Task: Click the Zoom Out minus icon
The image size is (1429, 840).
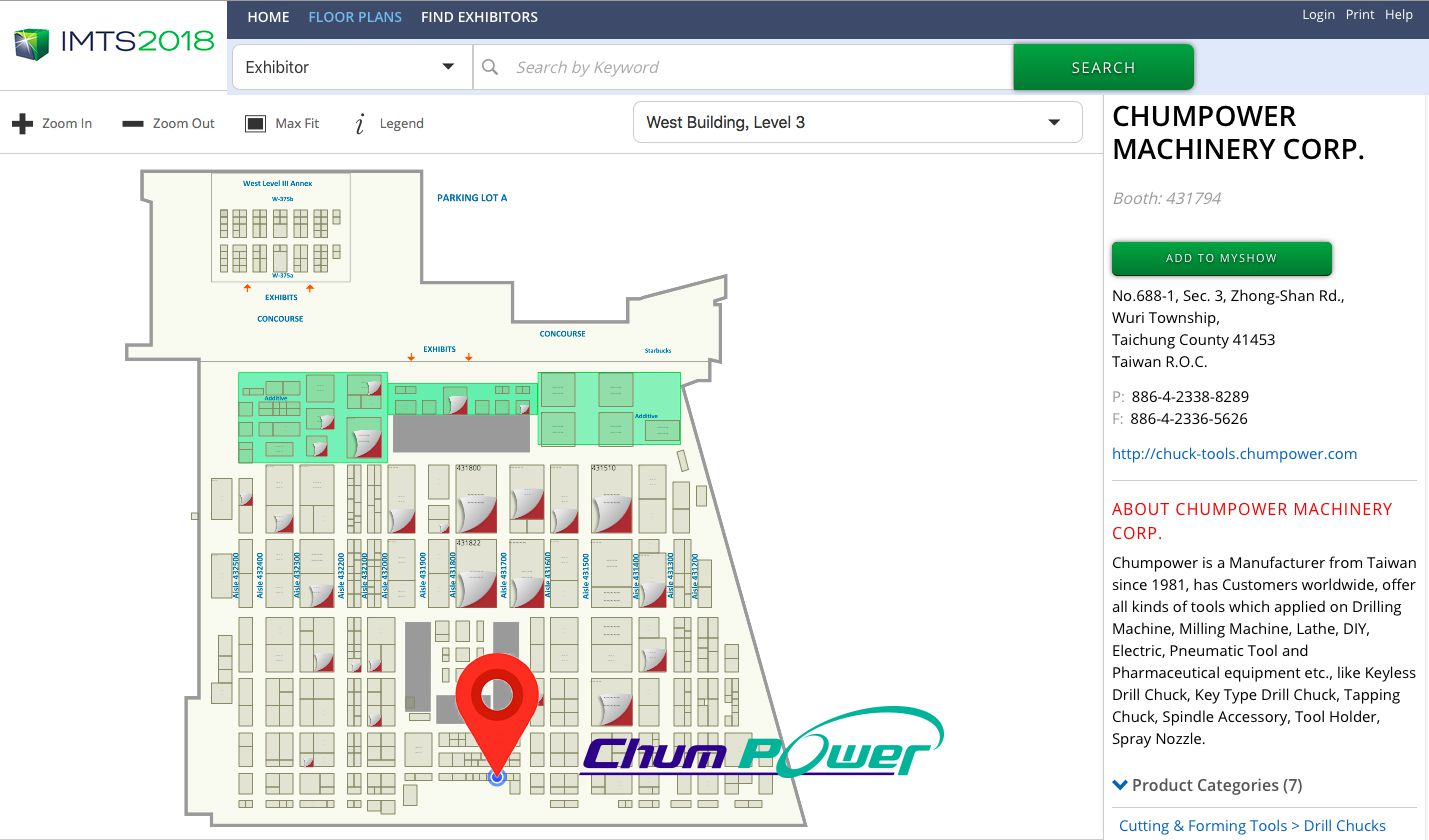Action: (x=133, y=124)
